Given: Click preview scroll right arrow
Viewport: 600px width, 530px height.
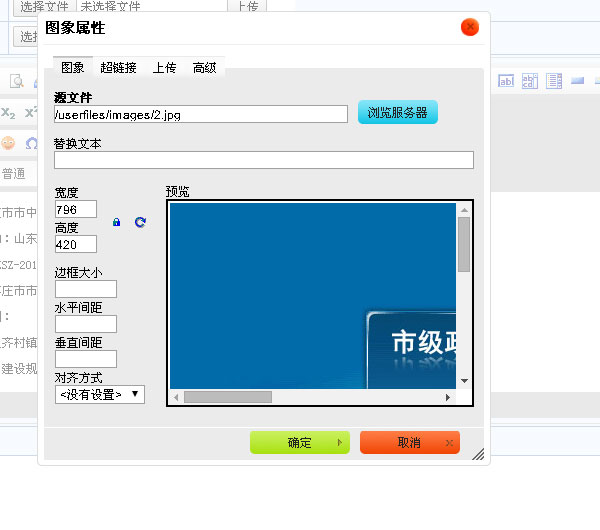Looking at the screenshot, I should [448, 397].
